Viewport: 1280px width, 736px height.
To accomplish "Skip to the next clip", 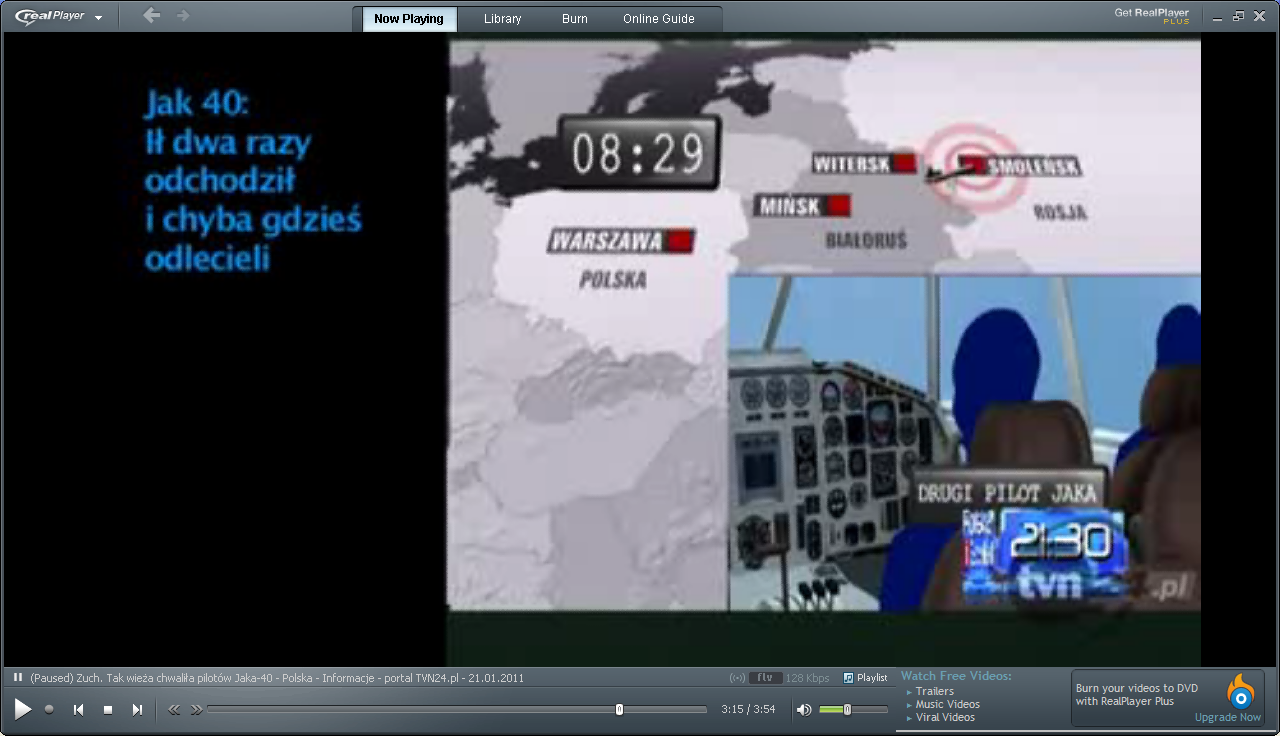I will click(x=137, y=709).
